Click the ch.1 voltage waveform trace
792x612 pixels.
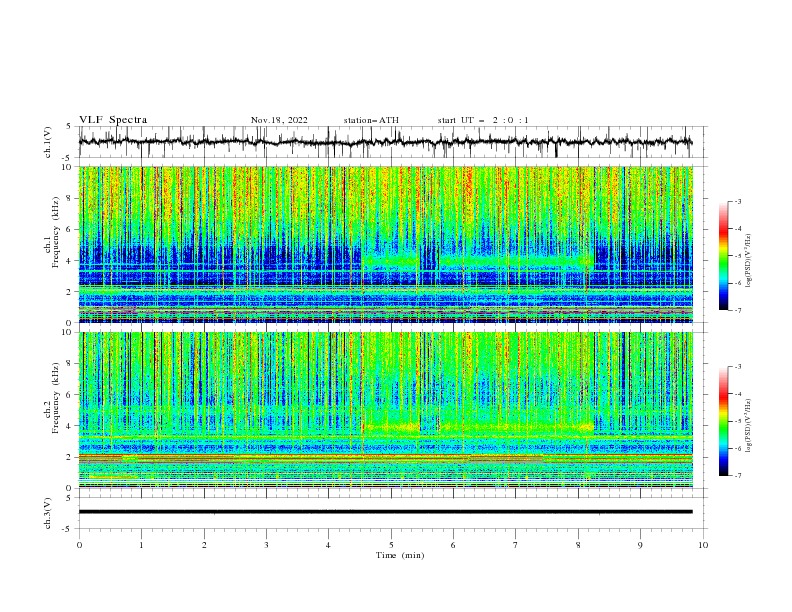pos(385,142)
